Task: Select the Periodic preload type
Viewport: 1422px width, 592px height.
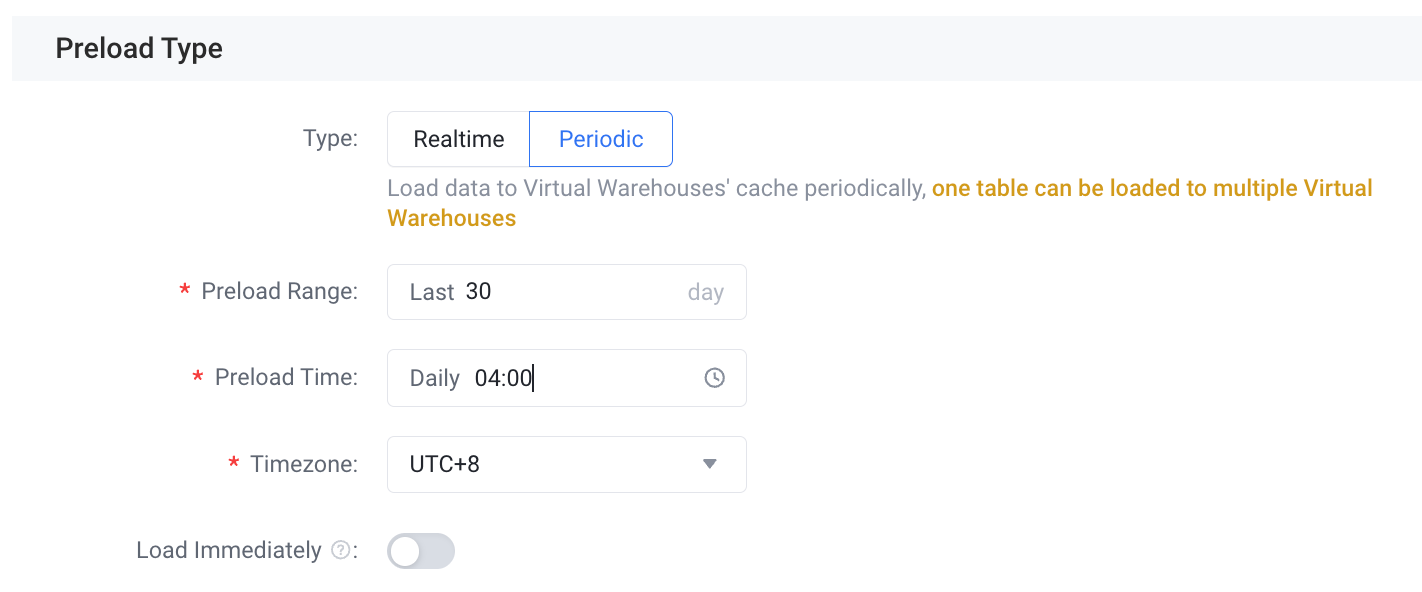Action: 601,139
